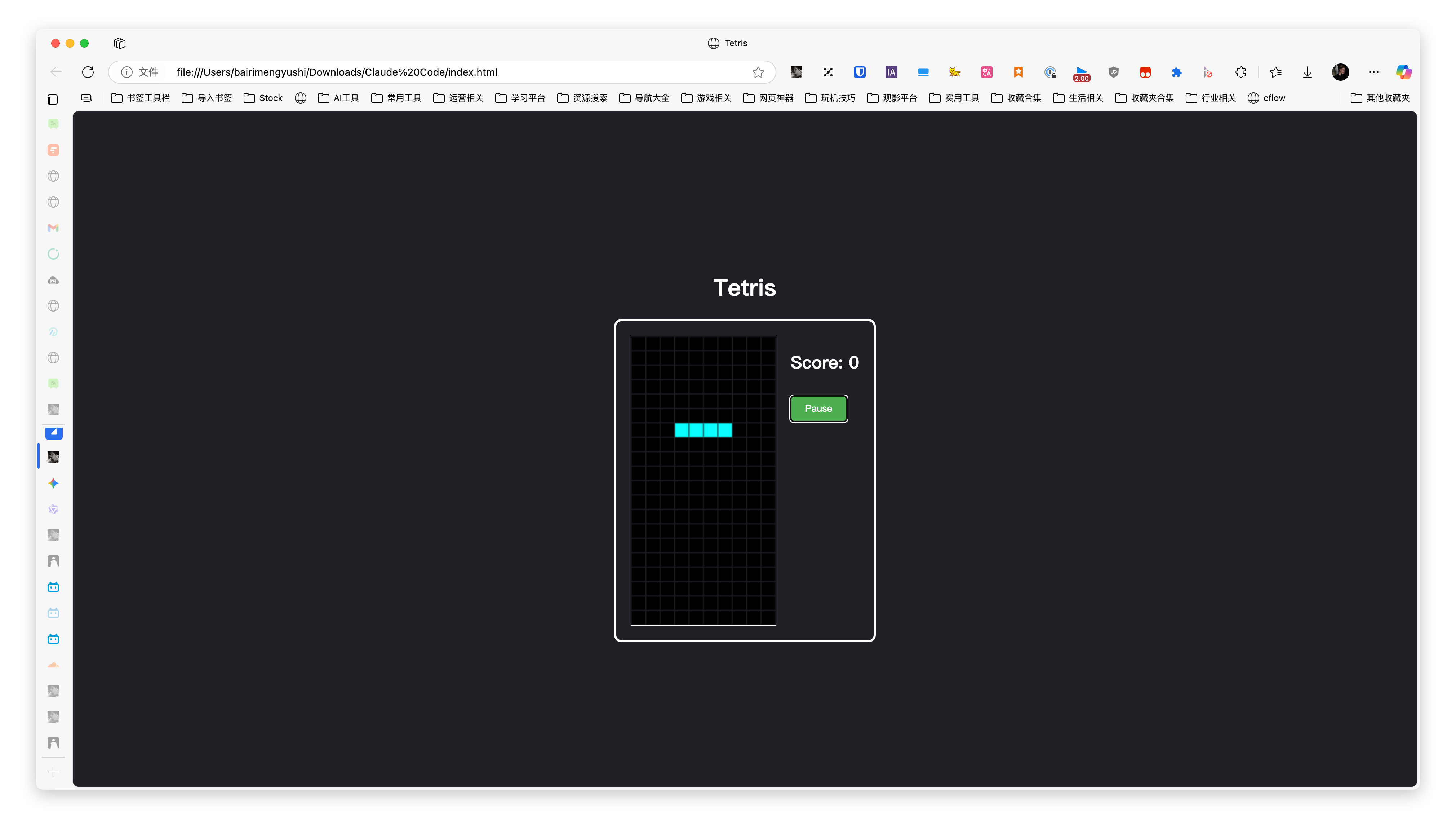The image size is (1456, 833).
Task: Switch to the orange note tab
Action: pyautogui.click(x=53, y=150)
